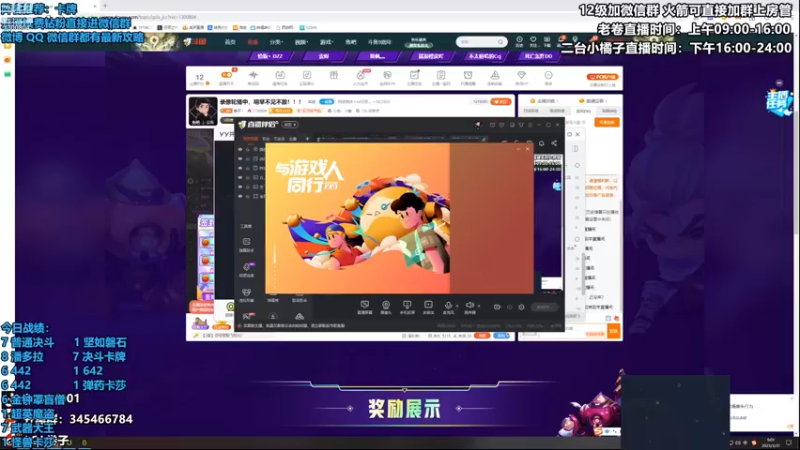This screenshot has height=450, width=800.
Task: Add multimedia source in 直播伴侣
Action: [x=429, y=305]
